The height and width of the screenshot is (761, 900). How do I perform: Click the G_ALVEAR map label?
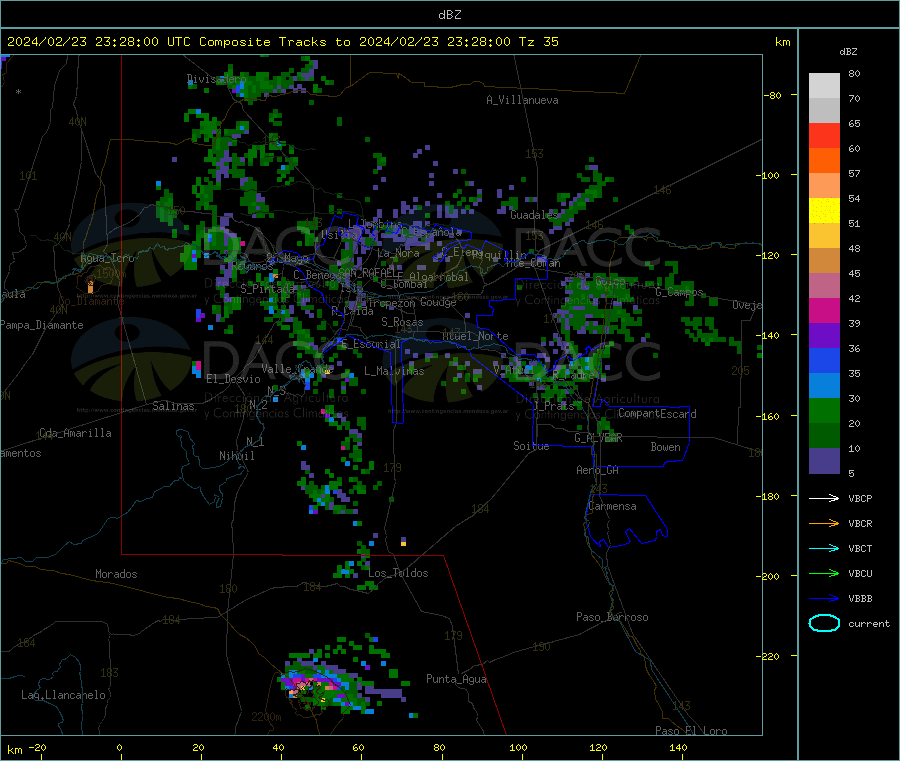click(598, 437)
